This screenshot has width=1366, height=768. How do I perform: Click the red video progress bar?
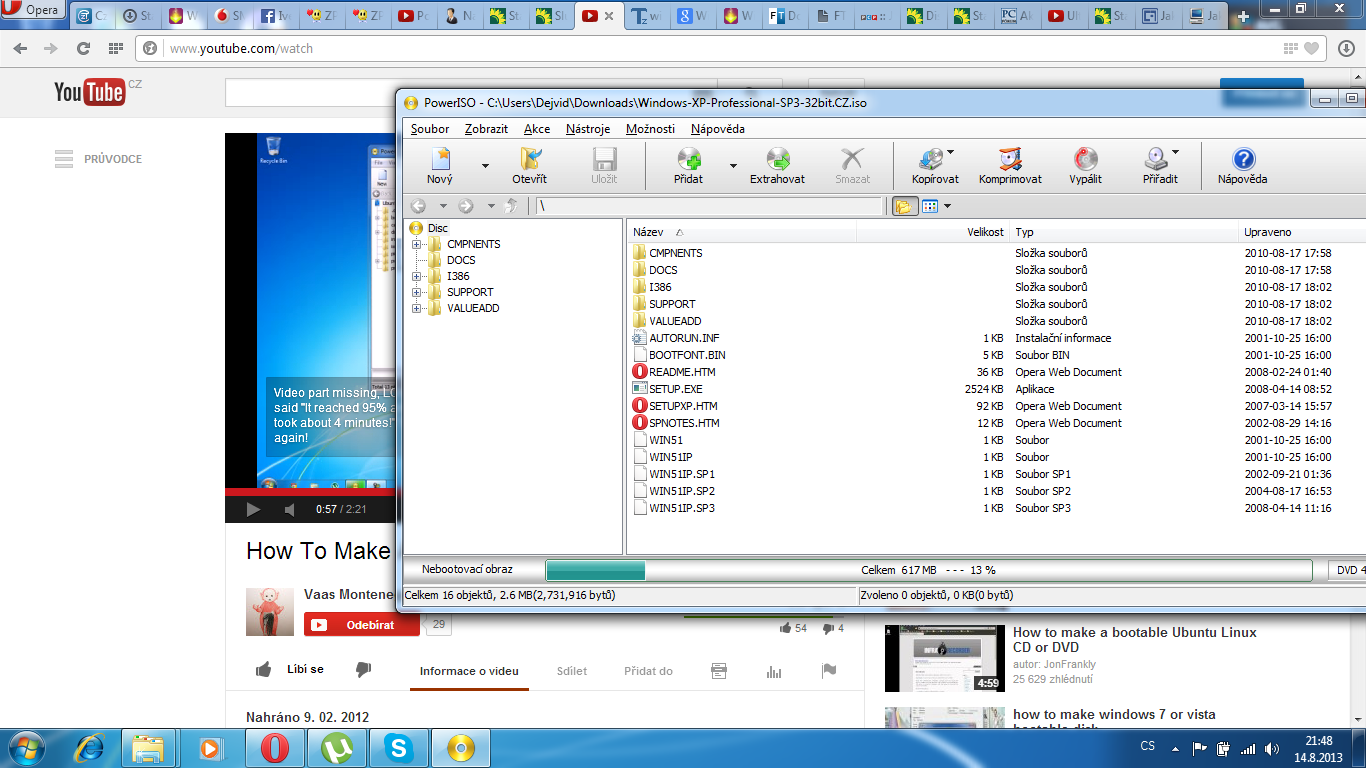click(310, 491)
